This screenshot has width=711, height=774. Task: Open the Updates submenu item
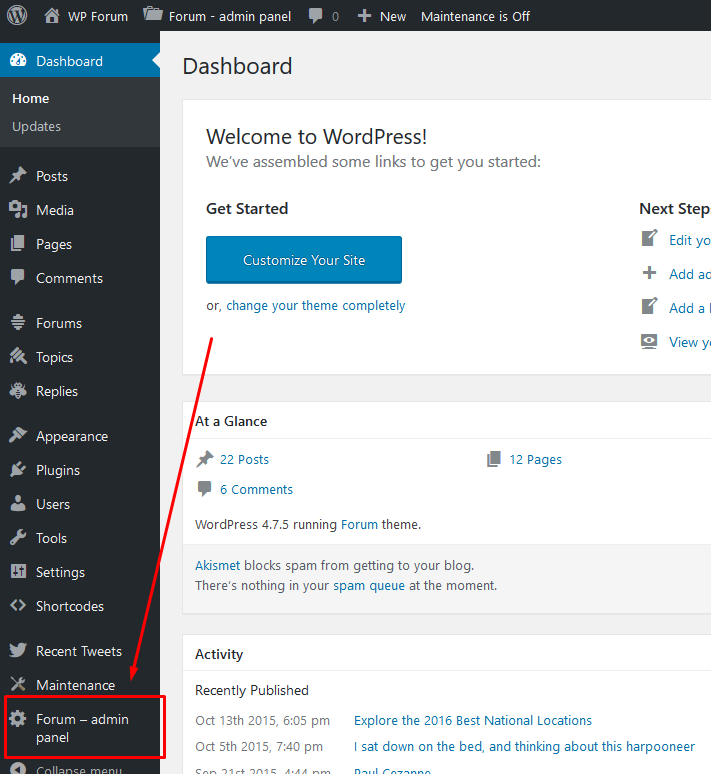[x=36, y=126]
